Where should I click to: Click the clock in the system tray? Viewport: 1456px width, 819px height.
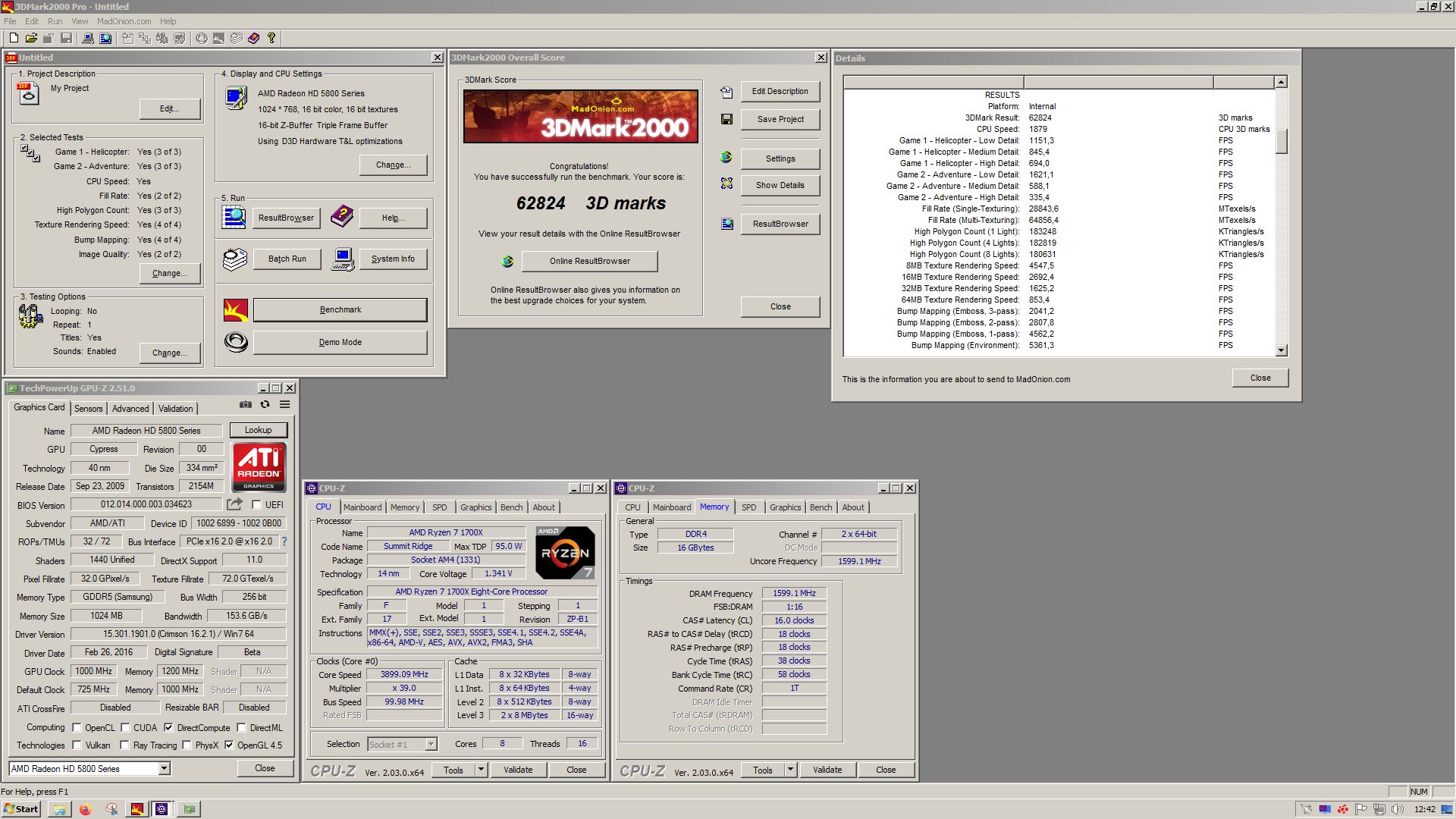pyautogui.click(x=1424, y=809)
